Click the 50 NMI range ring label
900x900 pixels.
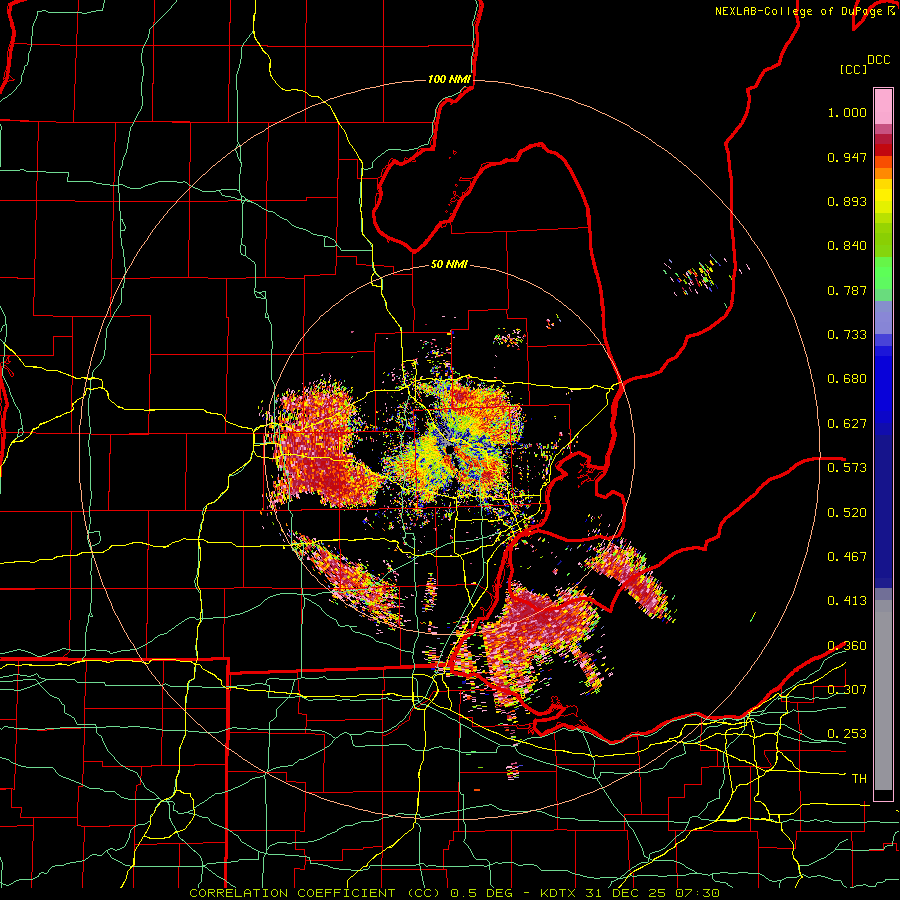449,265
